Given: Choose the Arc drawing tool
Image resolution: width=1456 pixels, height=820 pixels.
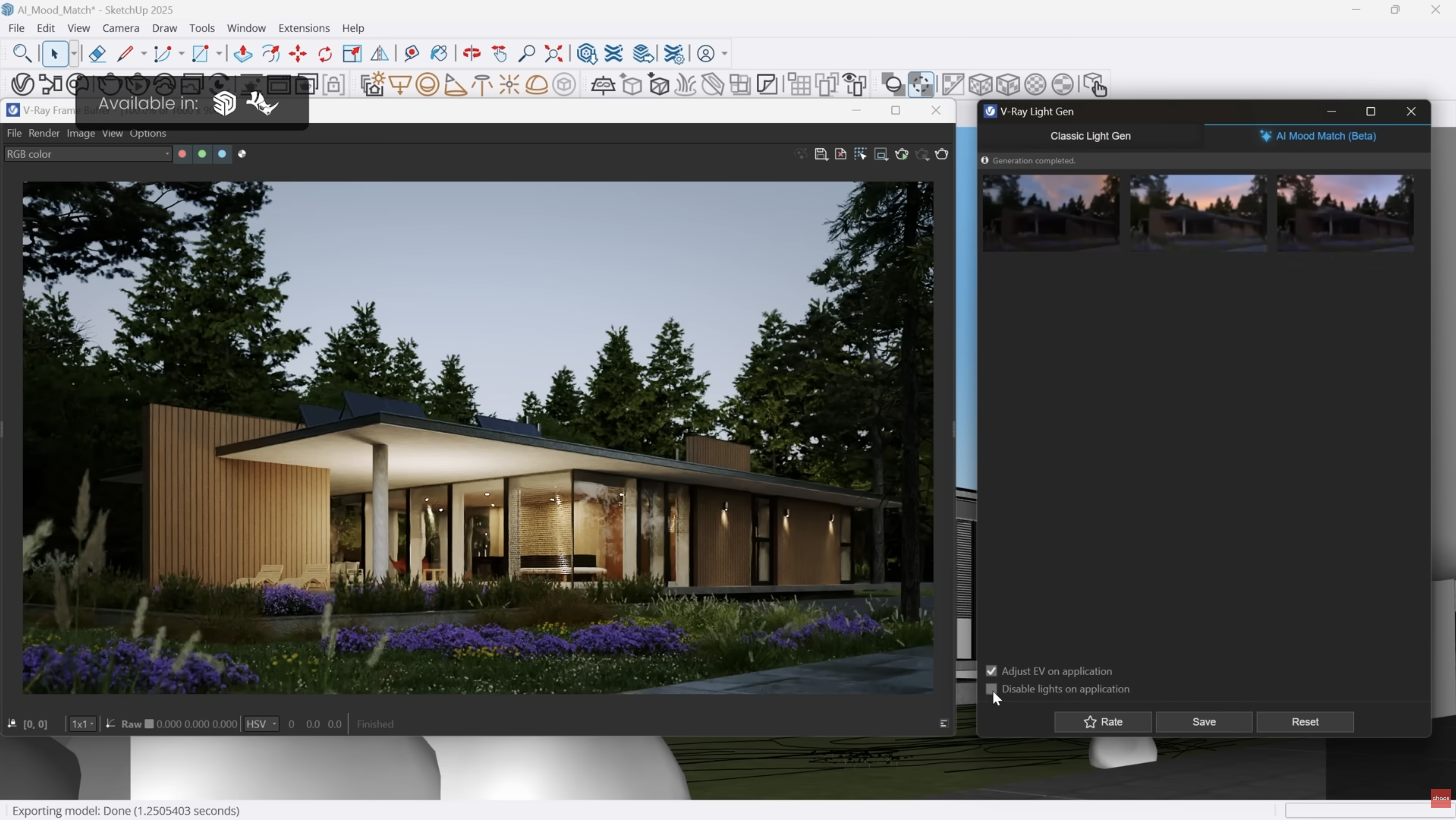Looking at the screenshot, I should tap(163, 54).
